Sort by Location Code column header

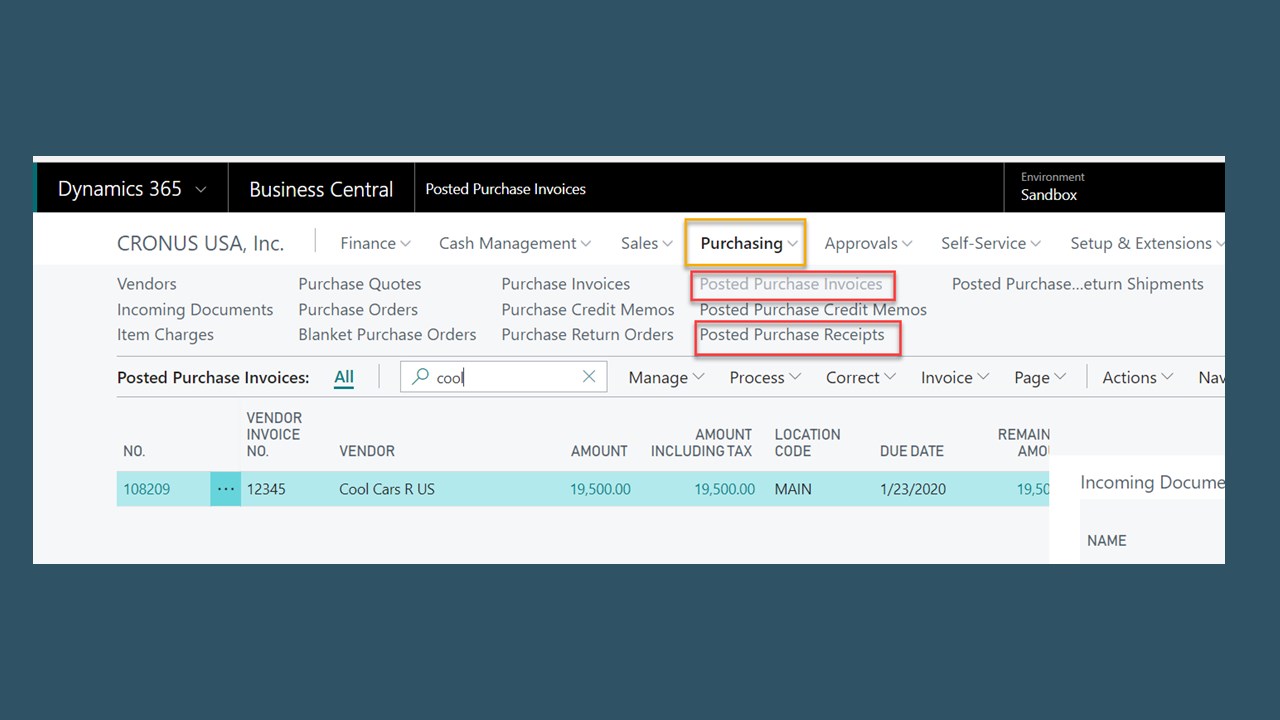807,443
